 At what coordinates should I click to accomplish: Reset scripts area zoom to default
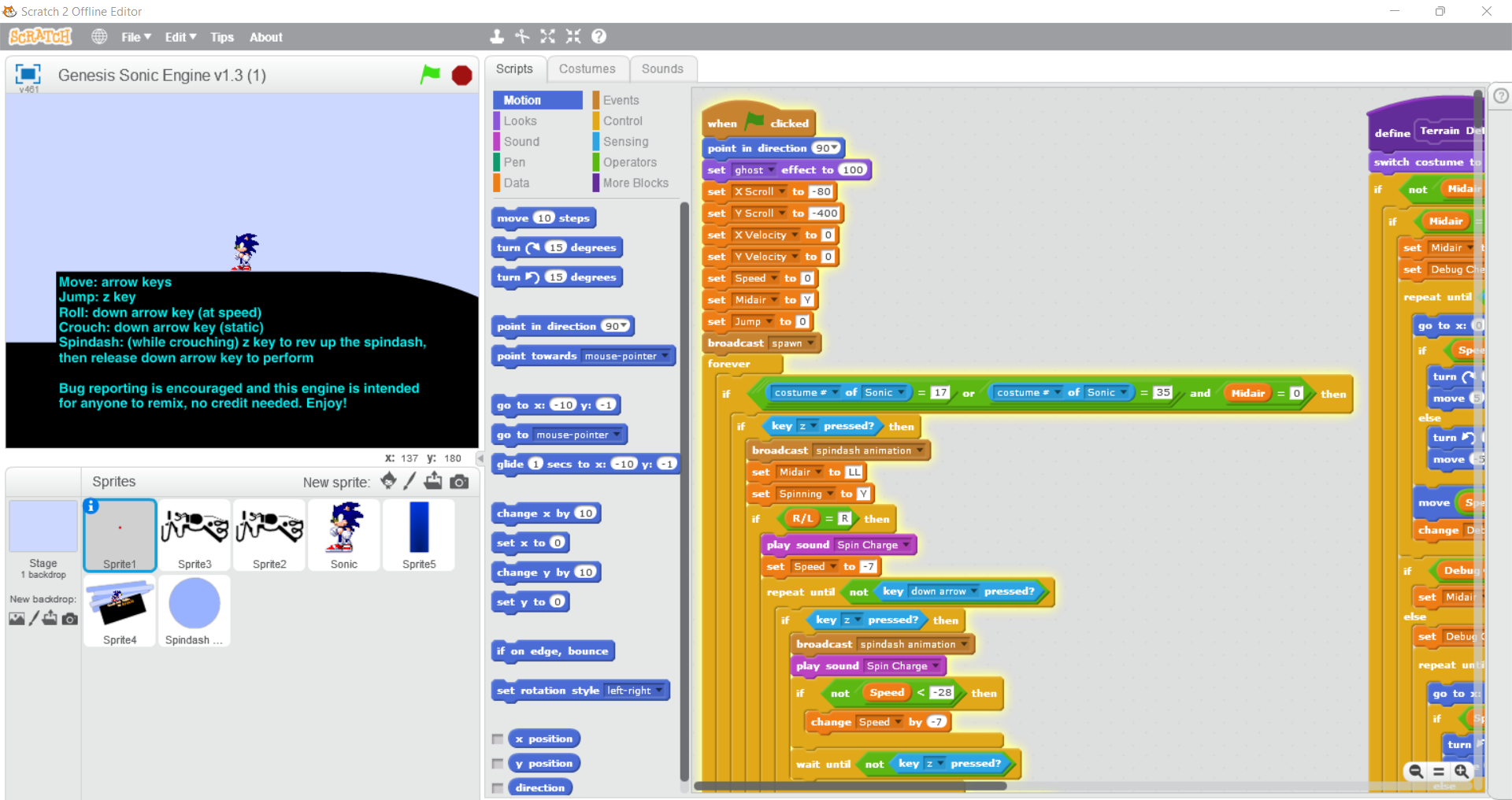tap(1439, 772)
